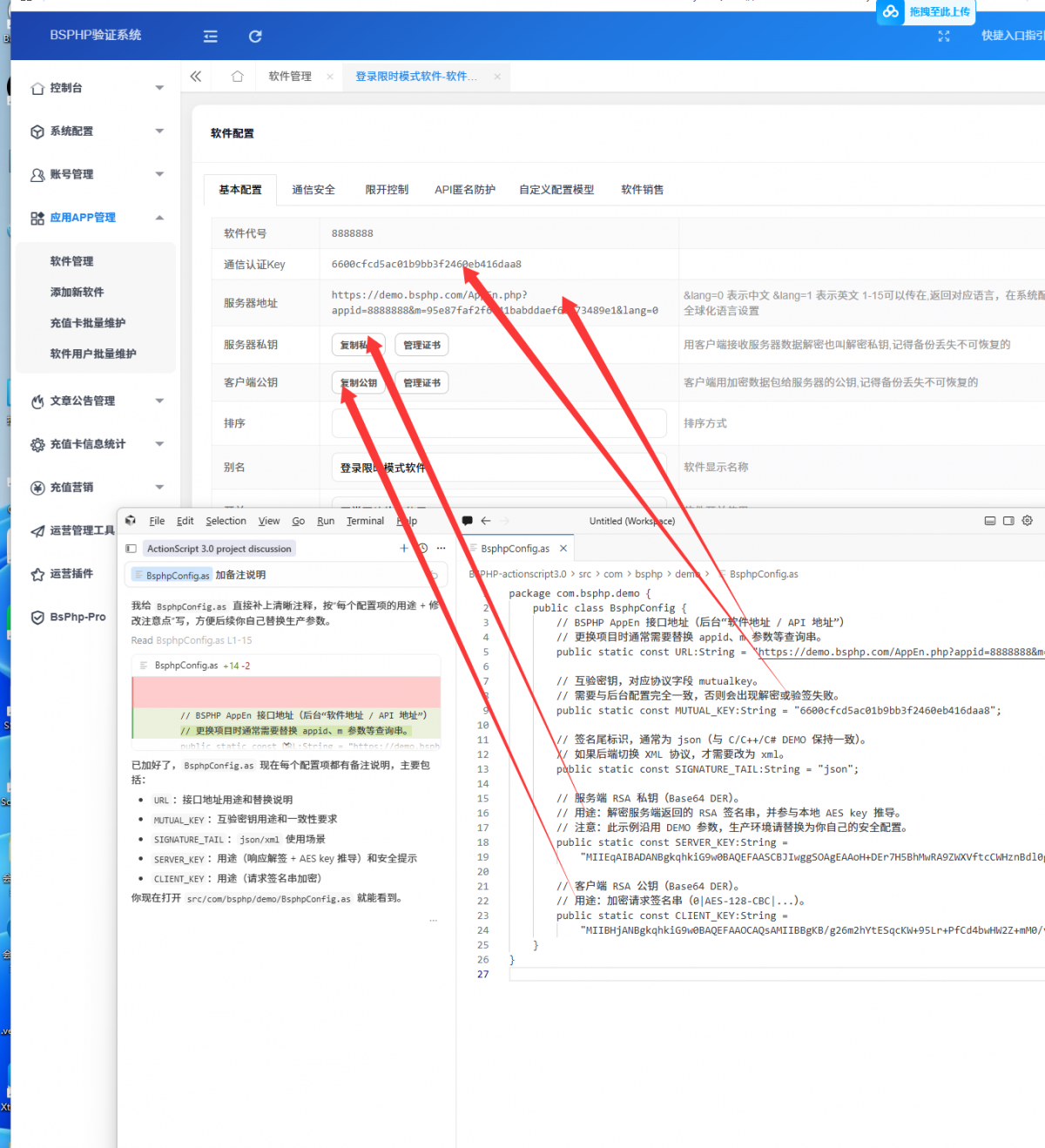Viewport: 1045px width, 1148px height.
Task: Open editor settings gear icon
Action: click(x=1028, y=521)
